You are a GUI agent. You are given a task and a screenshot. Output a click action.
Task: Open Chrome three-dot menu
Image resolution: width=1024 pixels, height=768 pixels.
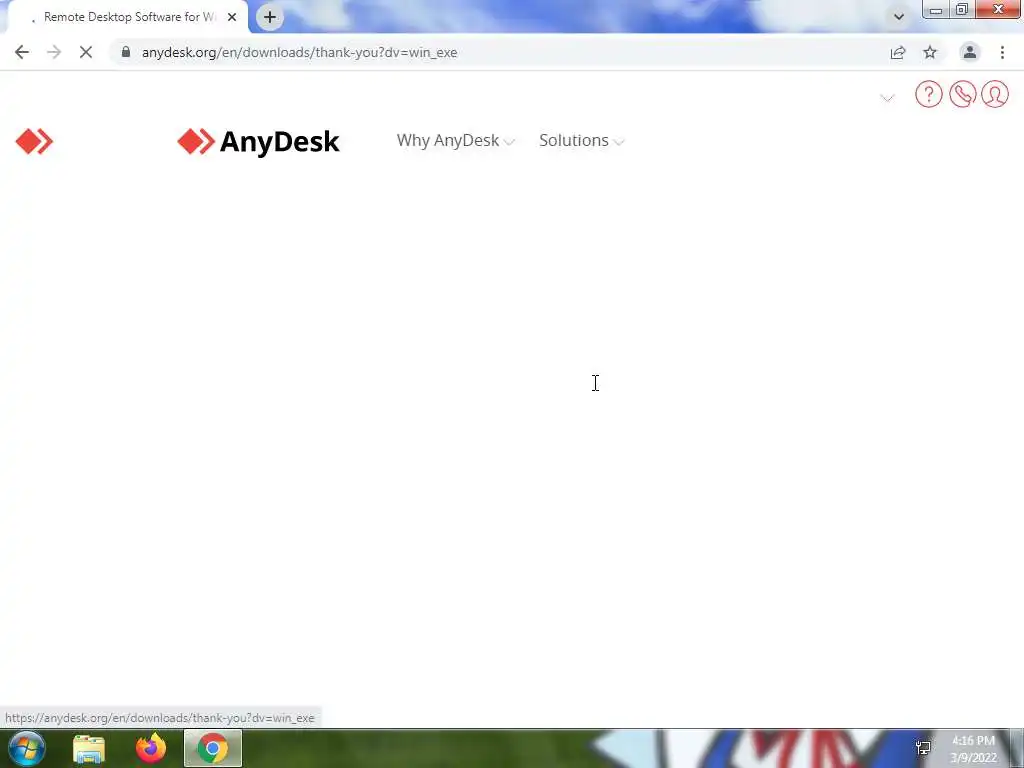click(x=1002, y=52)
